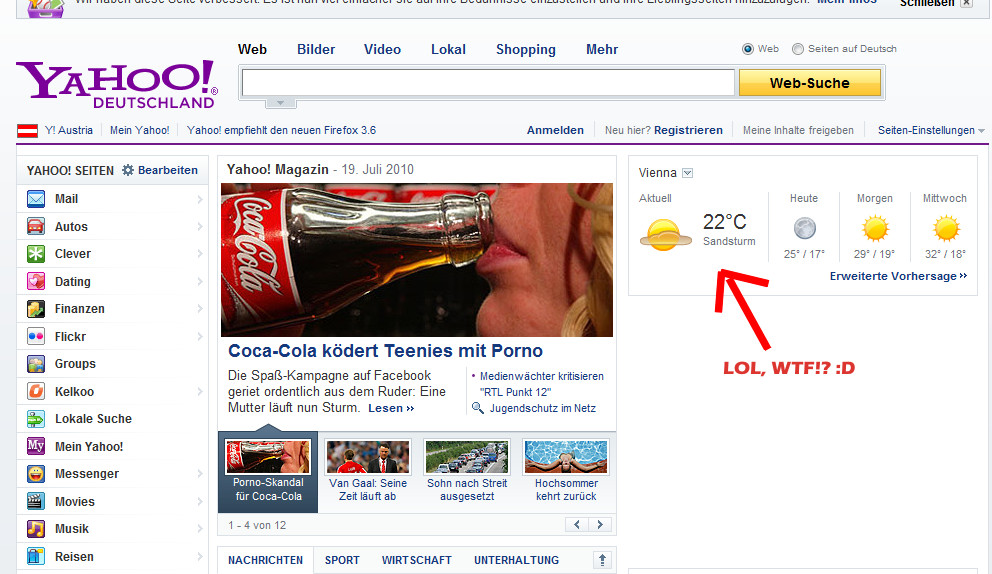Expand the Autos row chevron
This screenshot has height=574, width=992.
pyautogui.click(x=199, y=226)
